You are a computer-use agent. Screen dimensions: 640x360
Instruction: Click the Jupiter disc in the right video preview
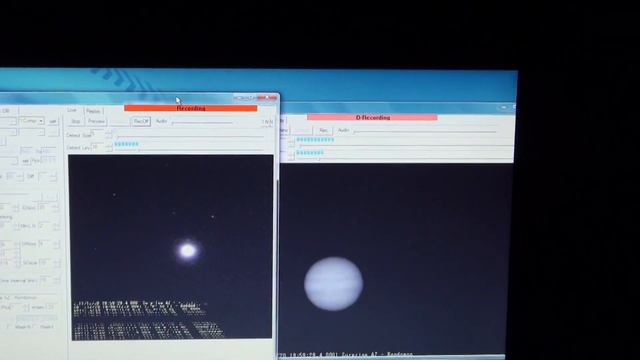tap(333, 284)
